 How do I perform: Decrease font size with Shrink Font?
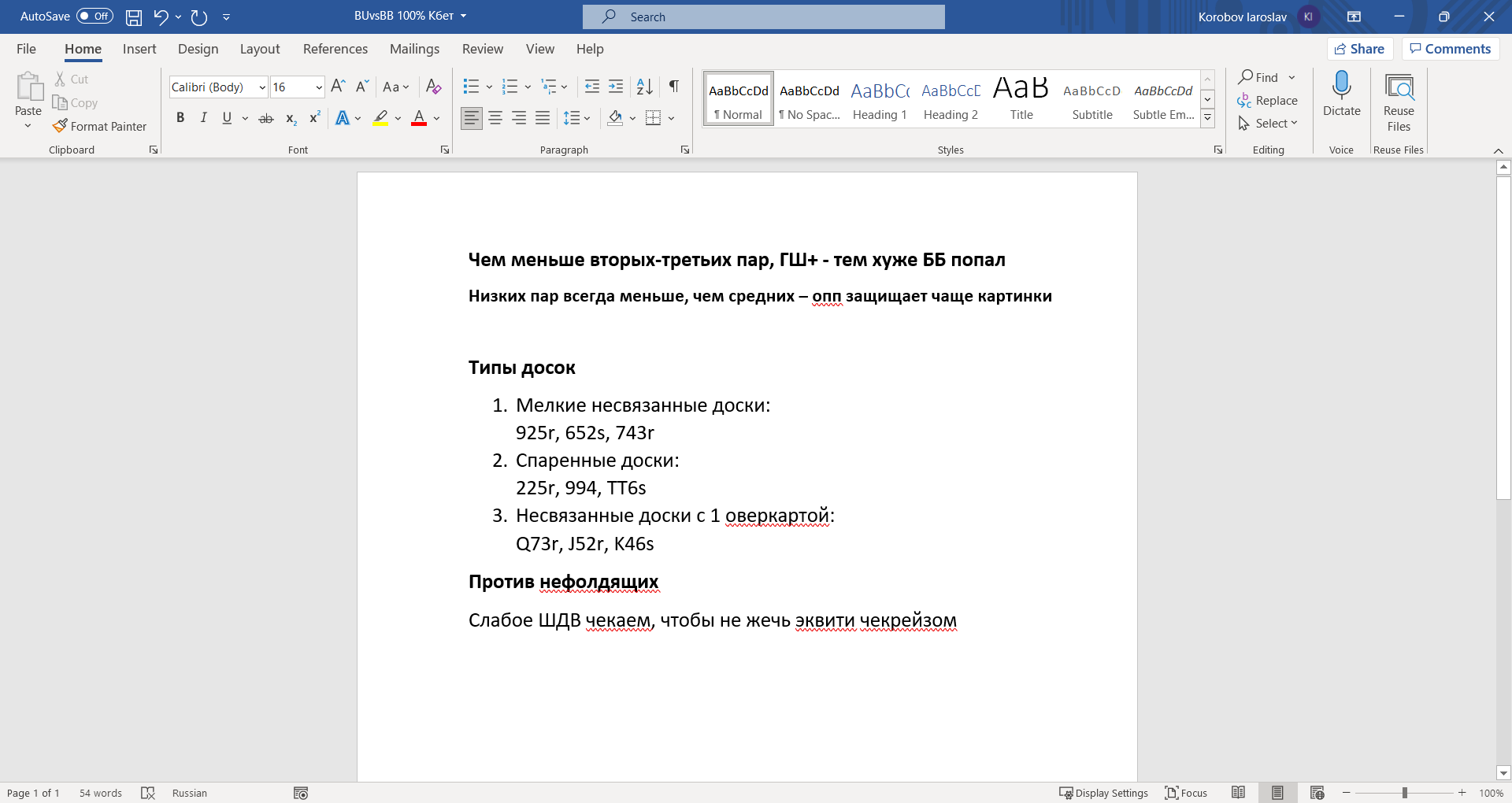point(362,87)
